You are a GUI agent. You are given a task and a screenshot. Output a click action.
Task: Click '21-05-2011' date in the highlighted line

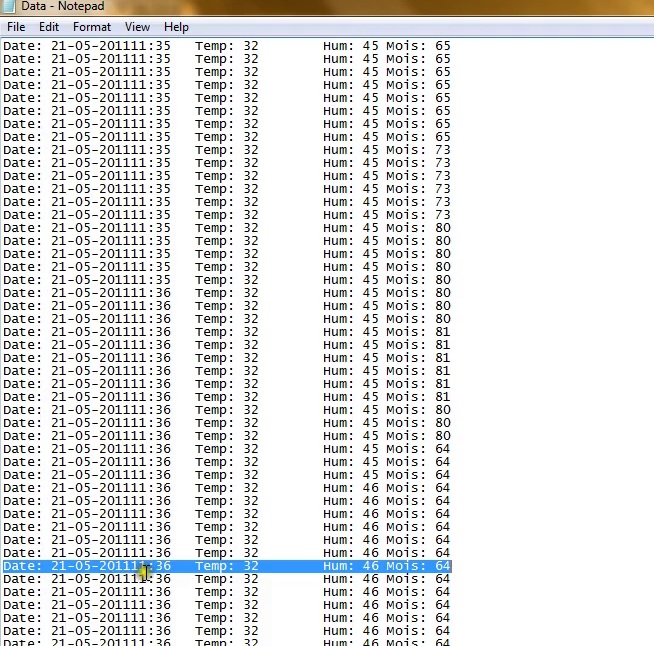click(91, 566)
